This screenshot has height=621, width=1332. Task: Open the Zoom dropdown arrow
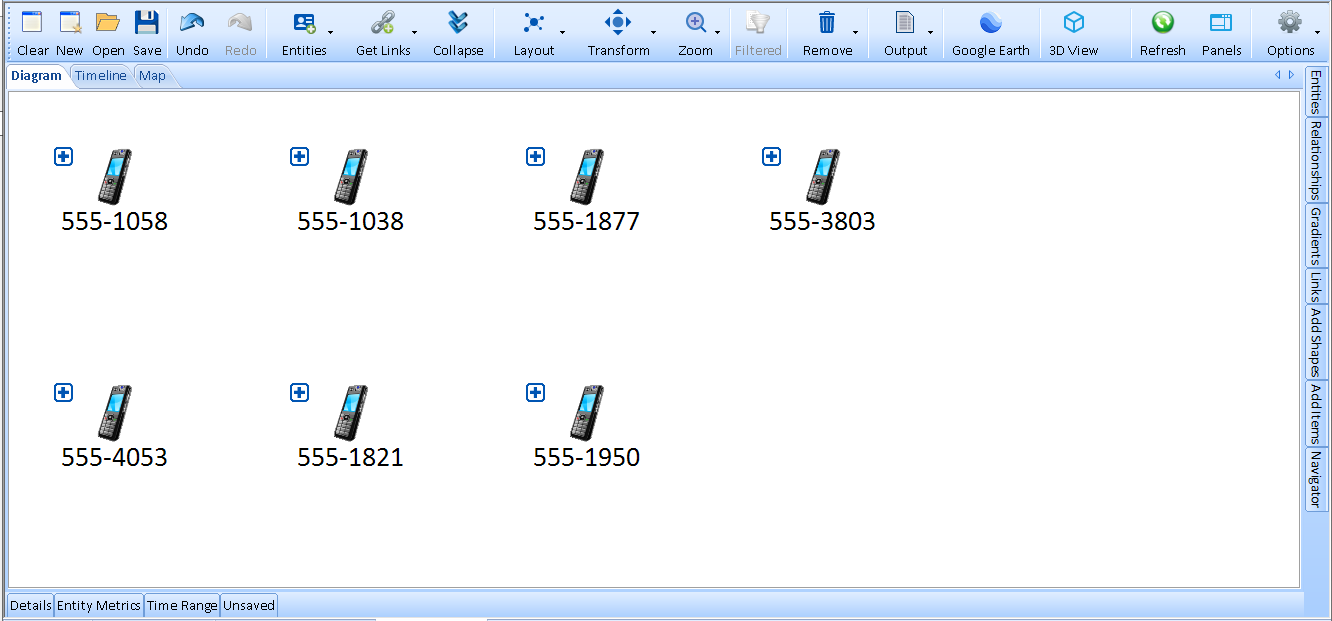pyautogui.click(x=718, y=33)
